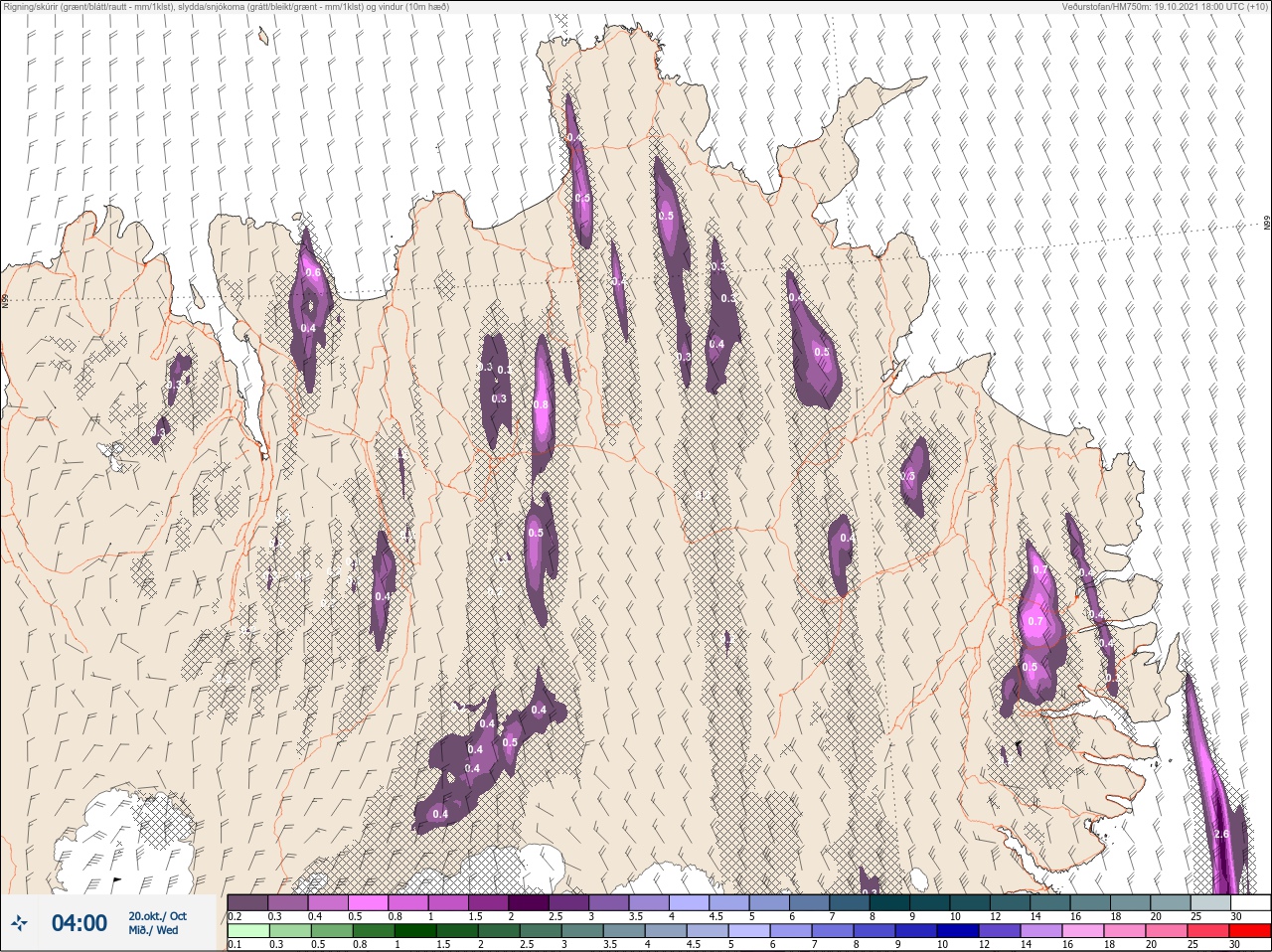This screenshot has height=952, width=1272.
Task: Pick the pale green 0.1 swatch in rain legend
Action: coord(248,931)
